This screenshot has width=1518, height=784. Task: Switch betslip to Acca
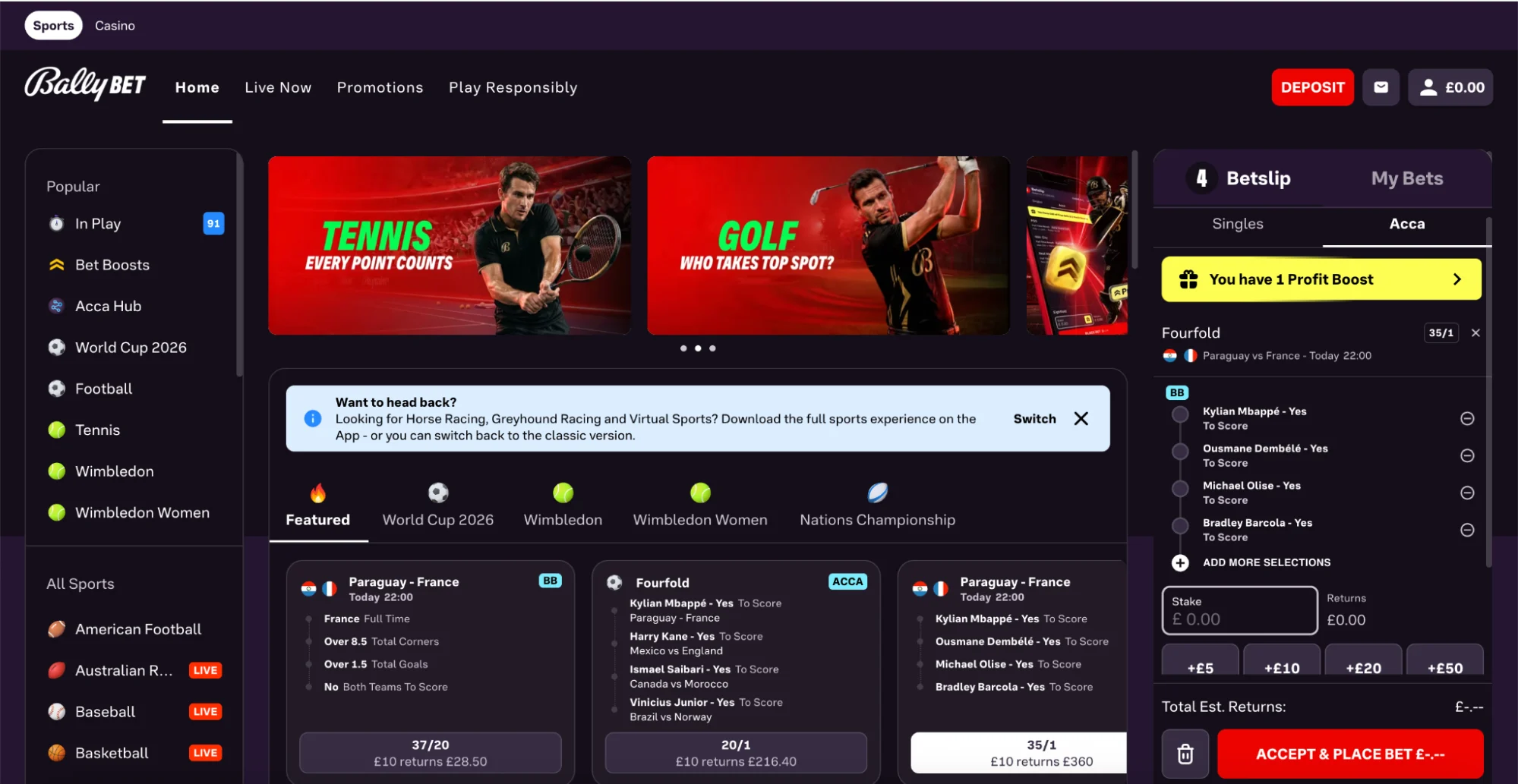coord(1407,224)
